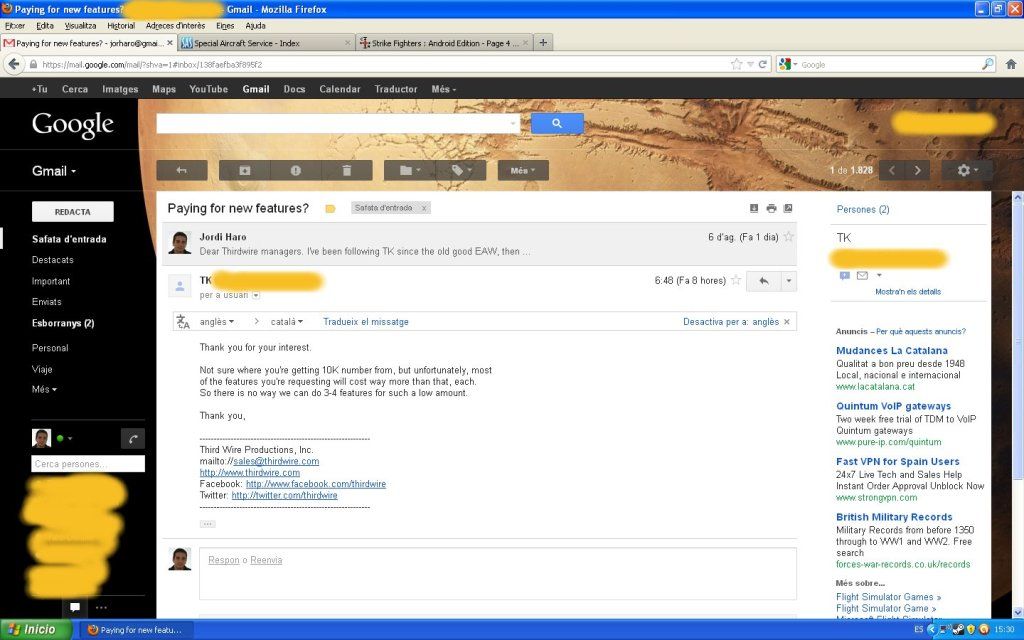Click Windows Inicio start button
Viewport: 1024px width, 640px height.
point(35,630)
